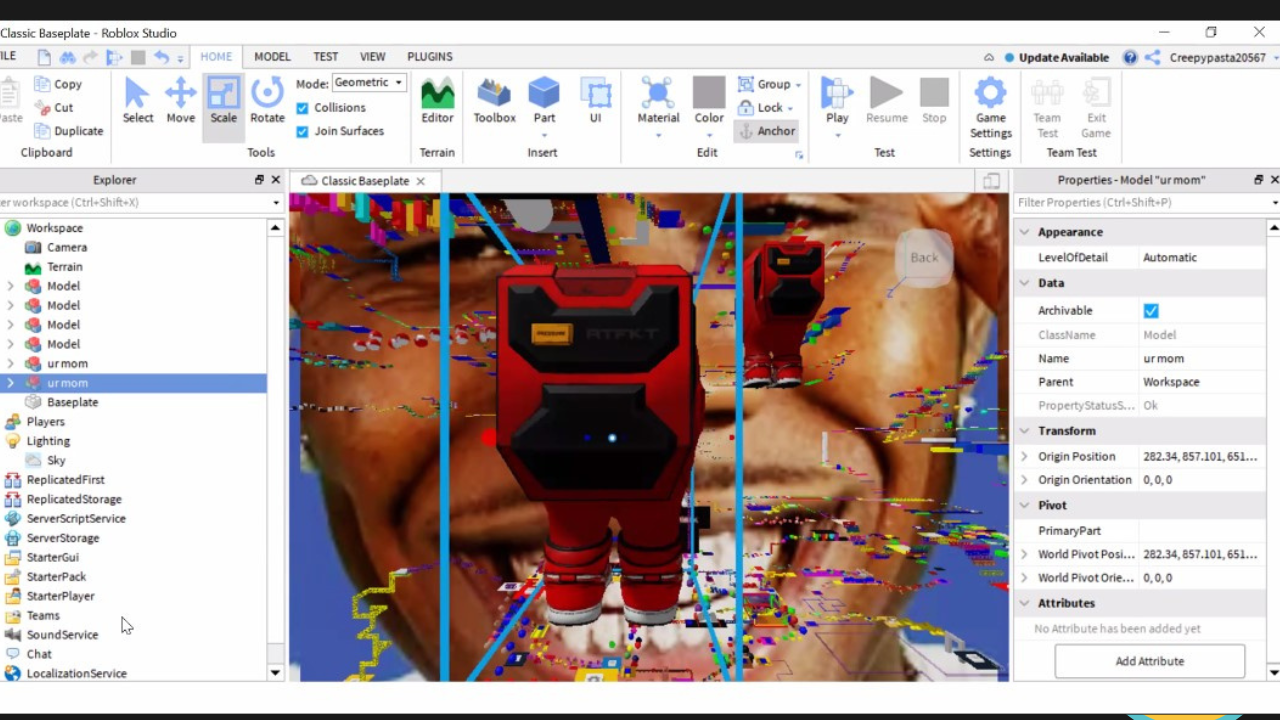Viewport: 1280px width, 720px height.
Task: Click the Add Attribute button
Action: (x=1149, y=661)
